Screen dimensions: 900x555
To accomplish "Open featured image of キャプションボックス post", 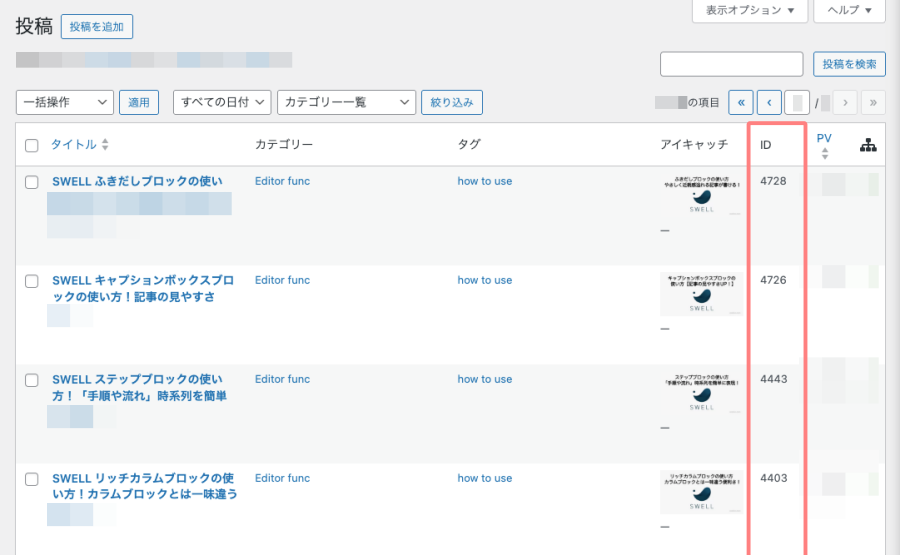I will click(x=701, y=293).
